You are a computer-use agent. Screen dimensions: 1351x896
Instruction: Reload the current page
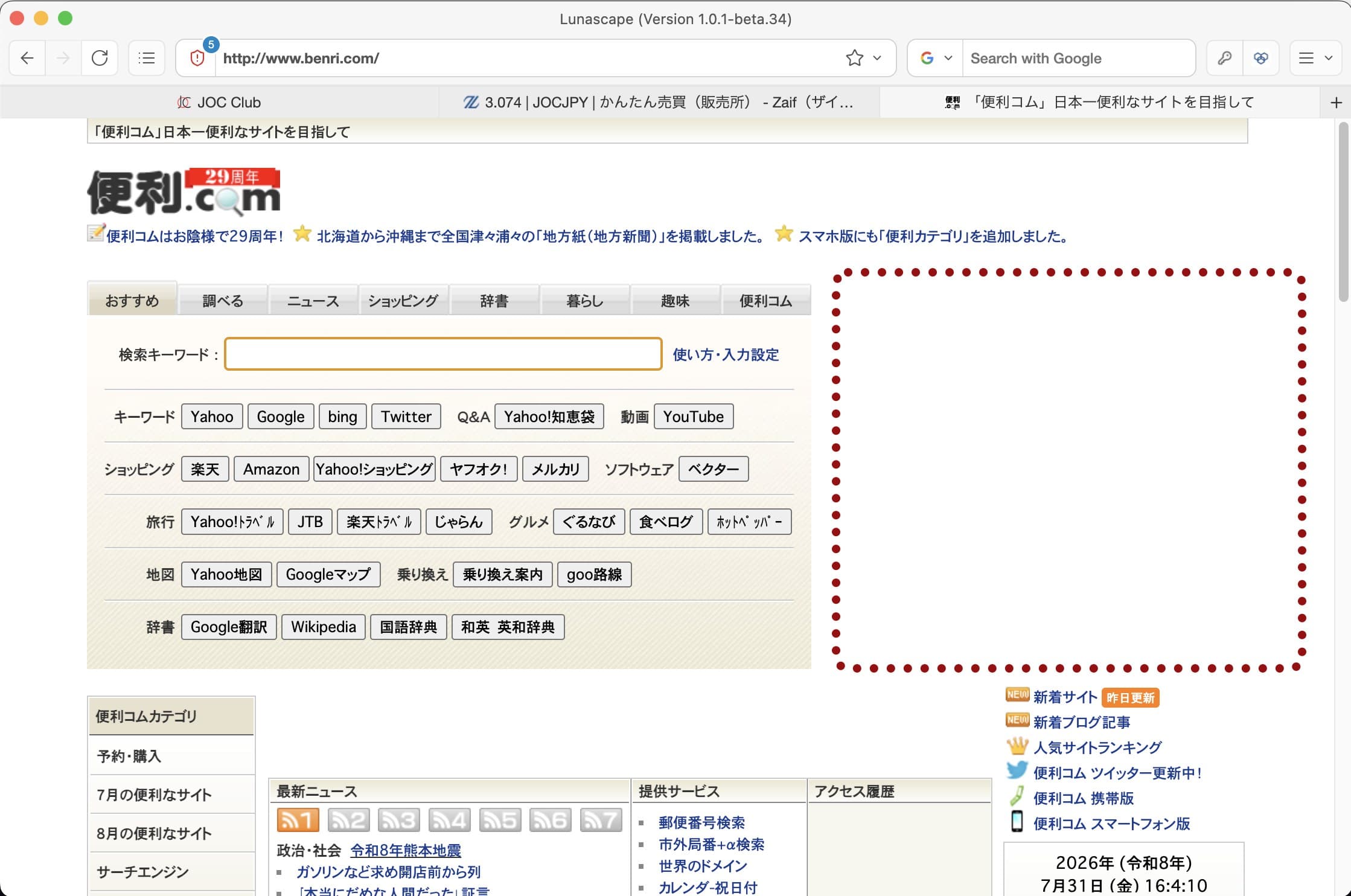pyautogui.click(x=100, y=58)
